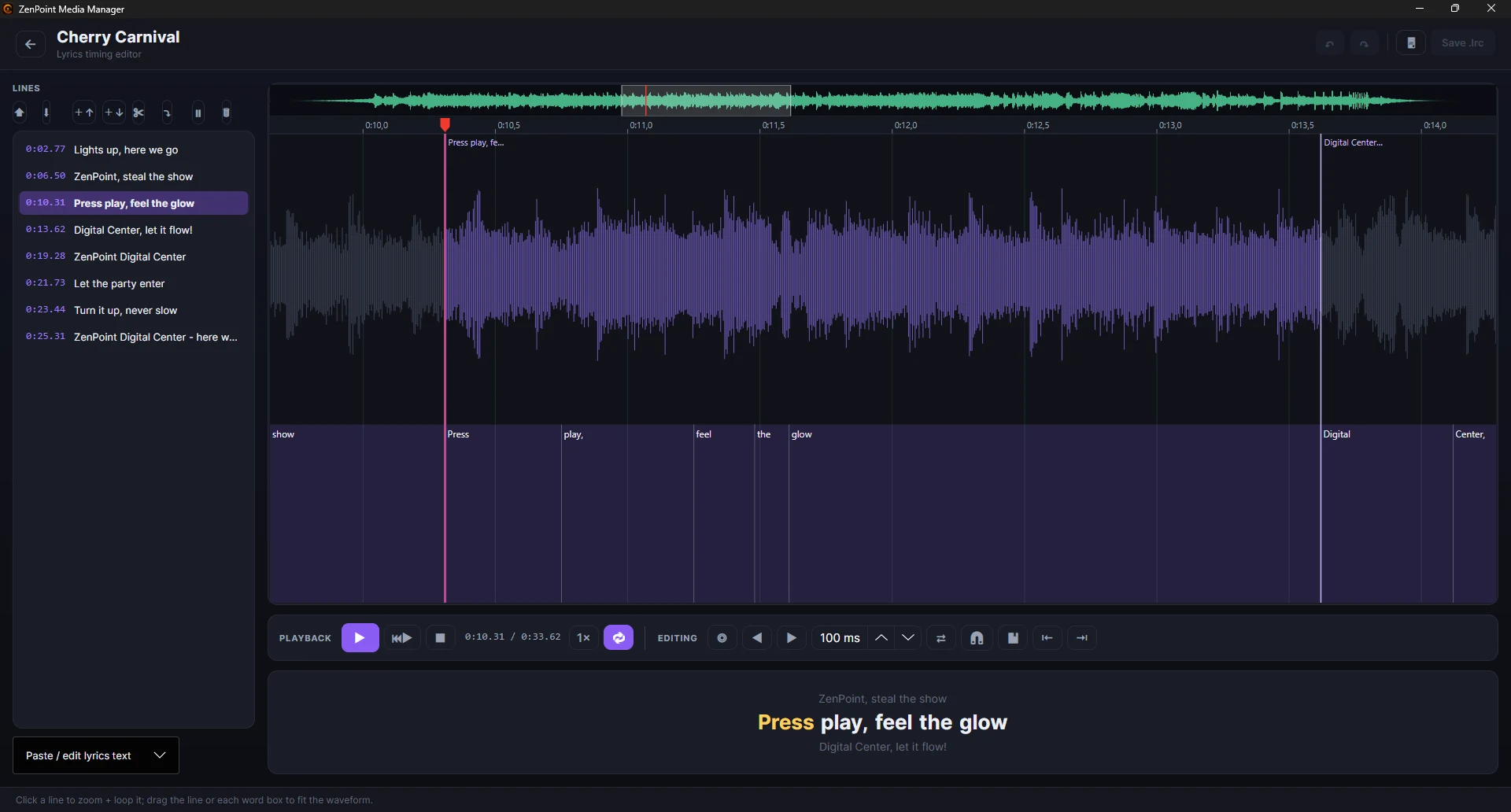Screen dimensions: 1511x812
Task: Select line 'Turn it up, never slow'
Action: (134, 310)
